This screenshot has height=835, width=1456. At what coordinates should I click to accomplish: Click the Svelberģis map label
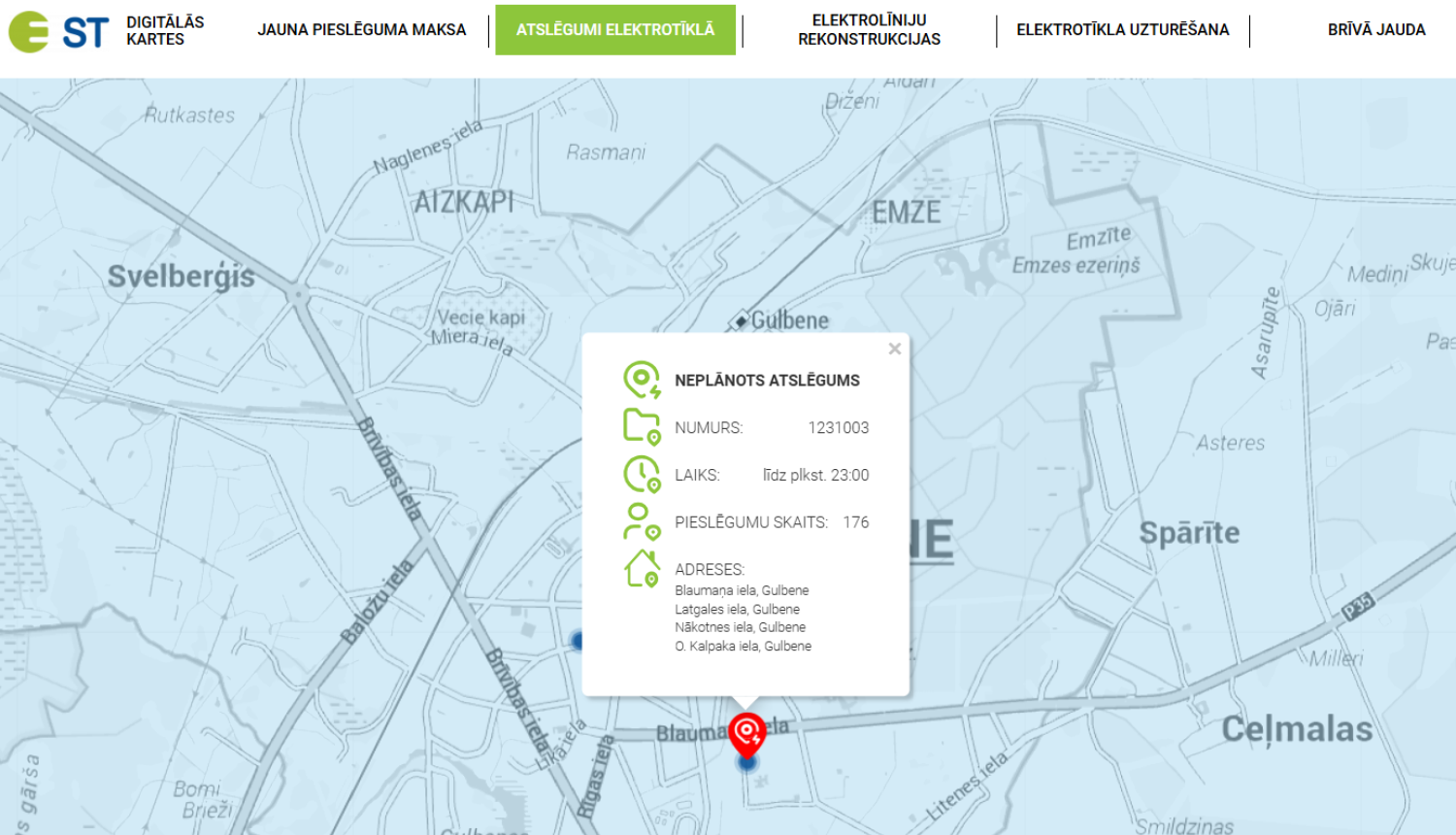click(182, 277)
